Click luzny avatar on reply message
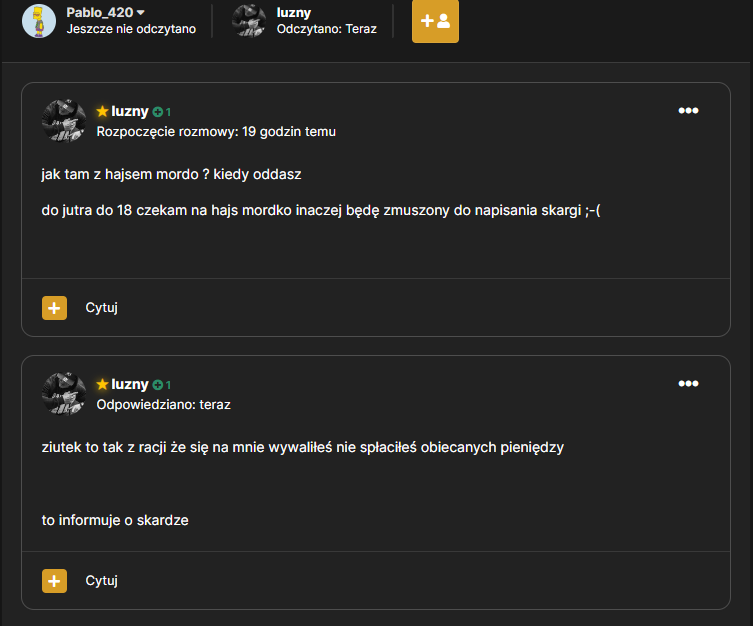This screenshot has width=753, height=626. click(x=64, y=394)
